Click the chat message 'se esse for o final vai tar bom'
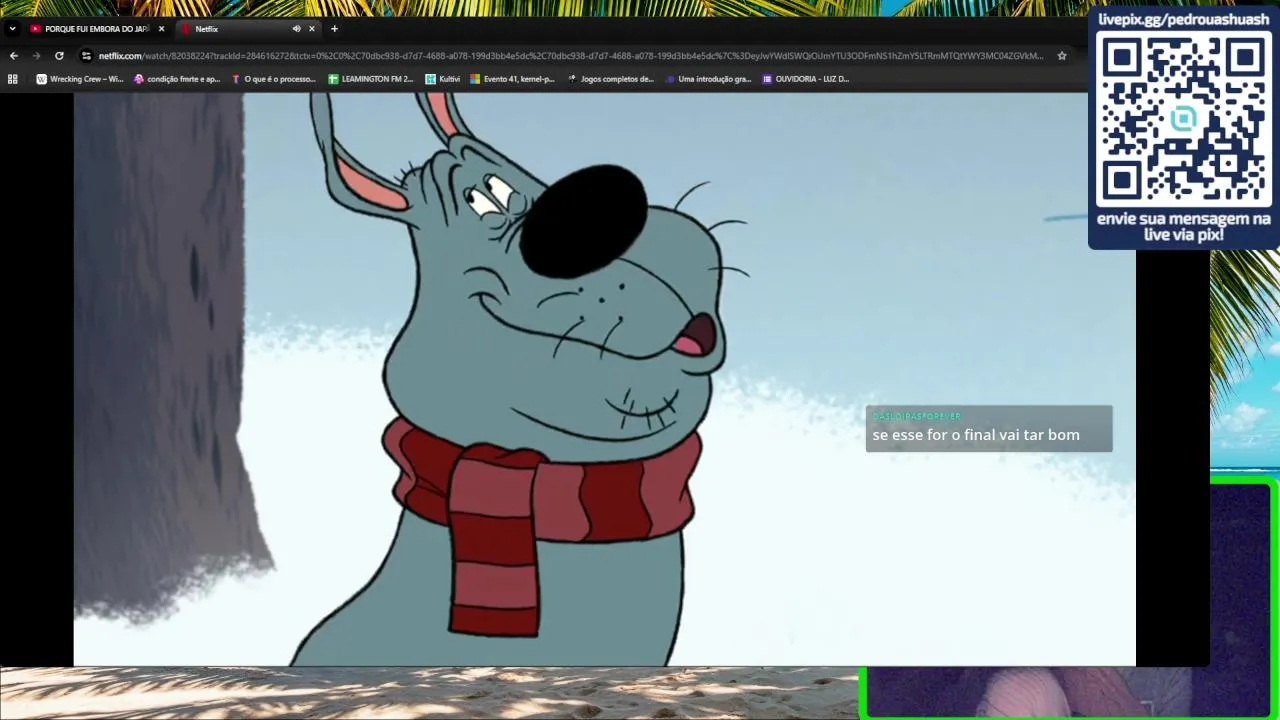The width and height of the screenshot is (1280, 720). [x=976, y=435]
